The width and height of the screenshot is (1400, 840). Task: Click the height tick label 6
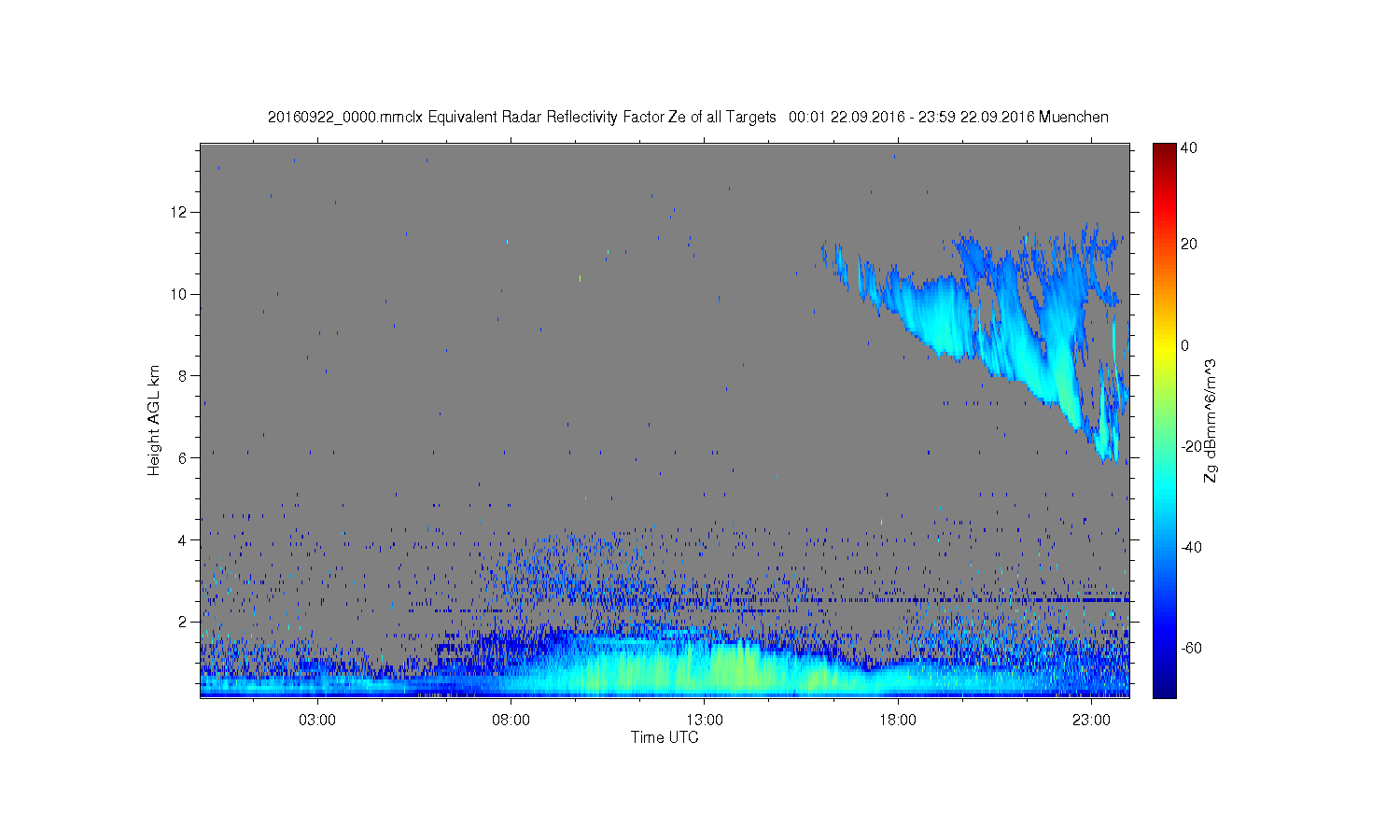pyautogui.click(x=184, y=457)
